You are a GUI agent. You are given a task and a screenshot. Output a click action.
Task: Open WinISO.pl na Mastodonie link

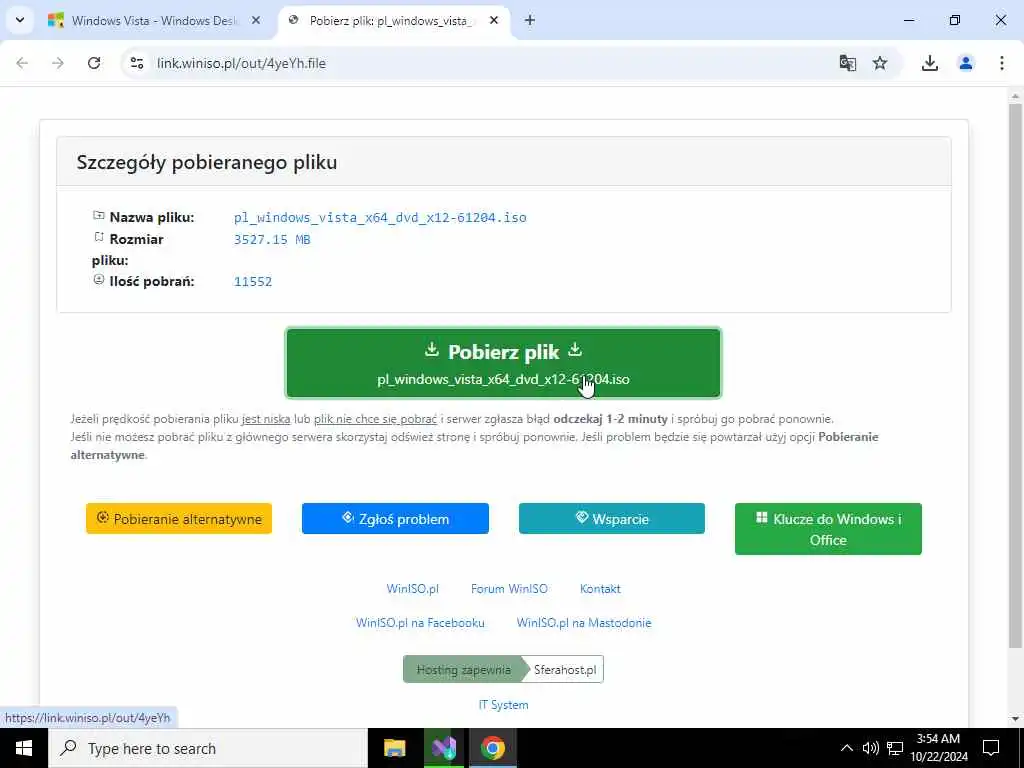tap(584, 622)
